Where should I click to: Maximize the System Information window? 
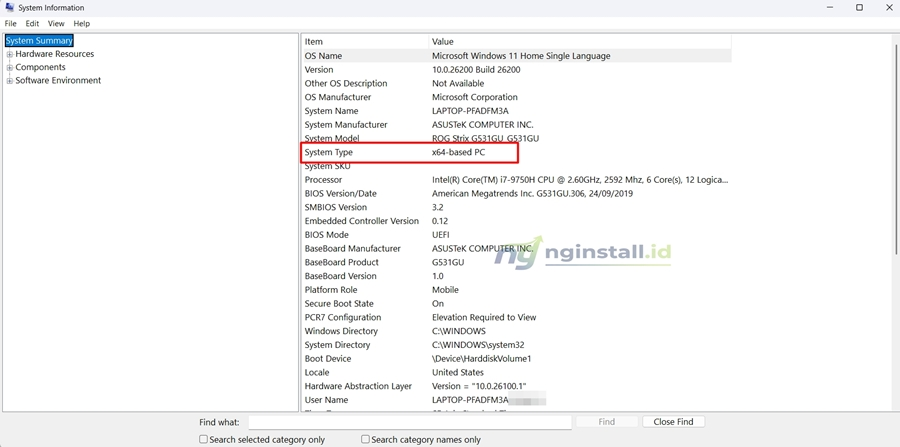[859, 7]
